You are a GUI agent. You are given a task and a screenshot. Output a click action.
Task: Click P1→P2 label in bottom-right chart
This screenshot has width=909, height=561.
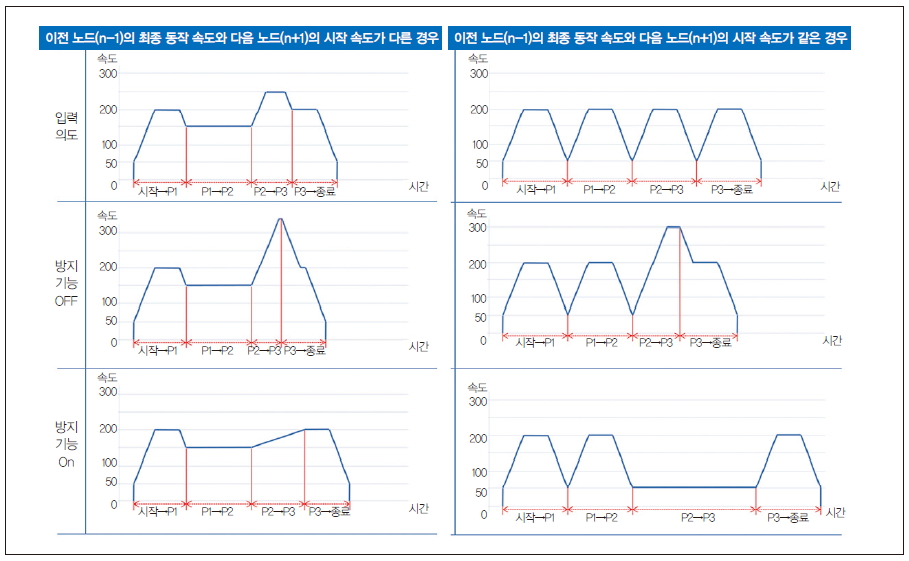[x=600, y=518]
